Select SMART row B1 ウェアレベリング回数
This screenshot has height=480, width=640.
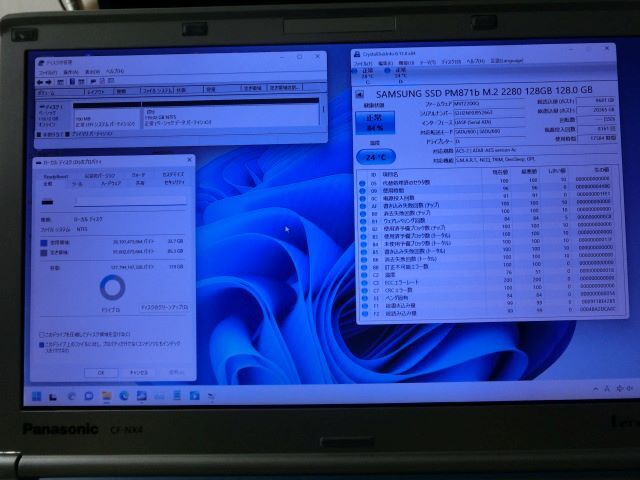[486, 220]
